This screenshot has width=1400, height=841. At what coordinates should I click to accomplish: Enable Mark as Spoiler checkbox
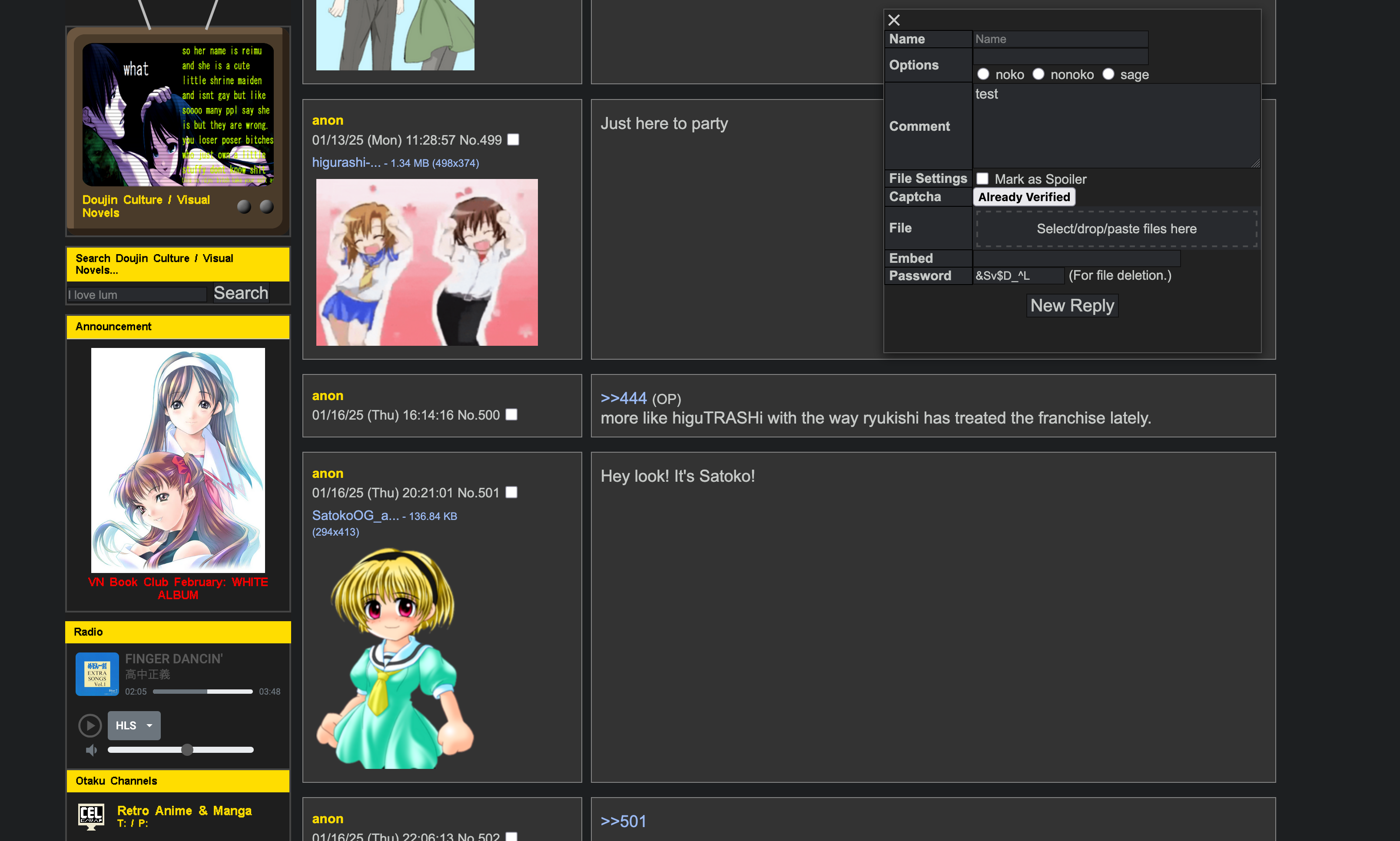(982, 179)
